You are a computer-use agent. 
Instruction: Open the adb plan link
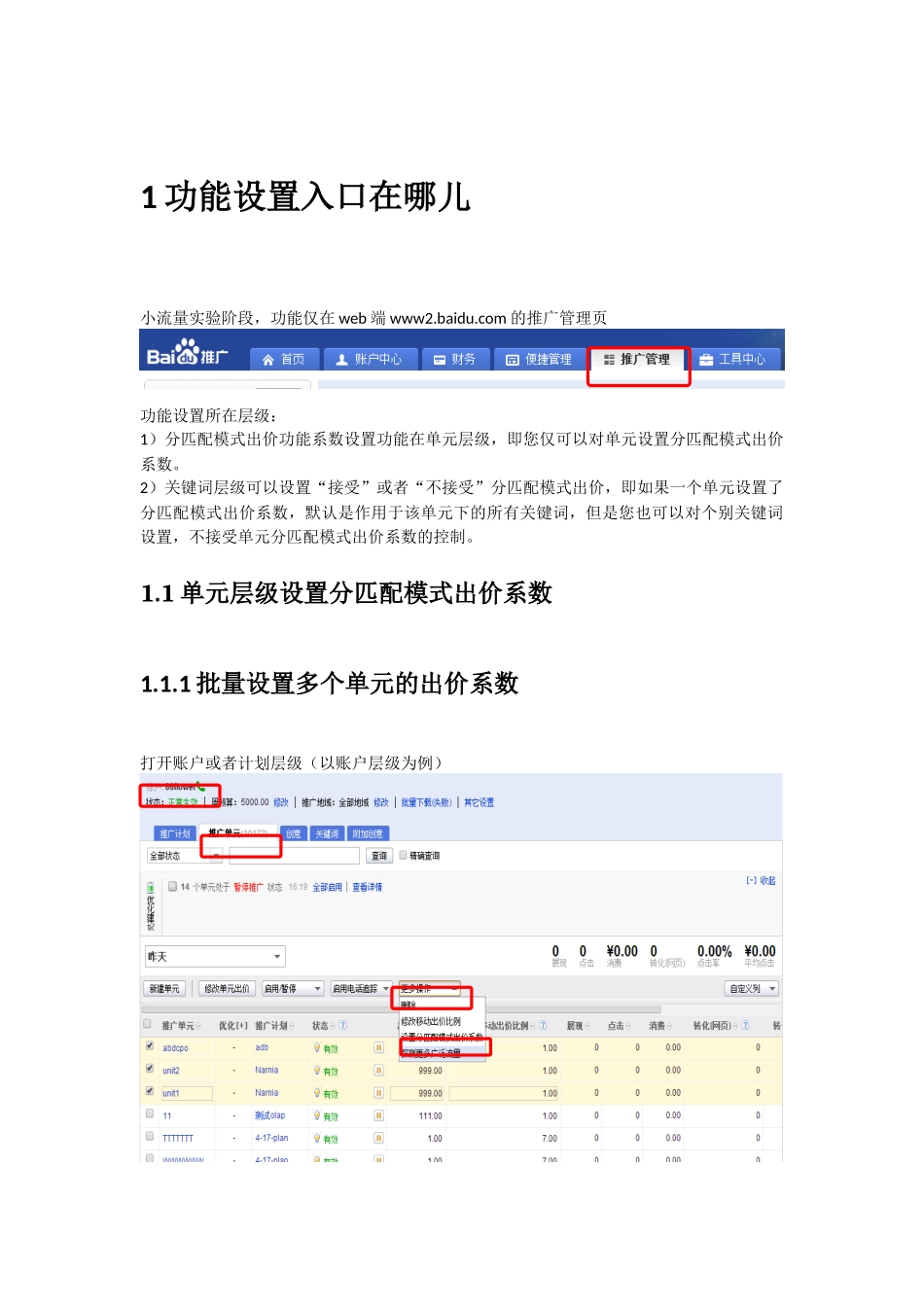pos(262,1047)
